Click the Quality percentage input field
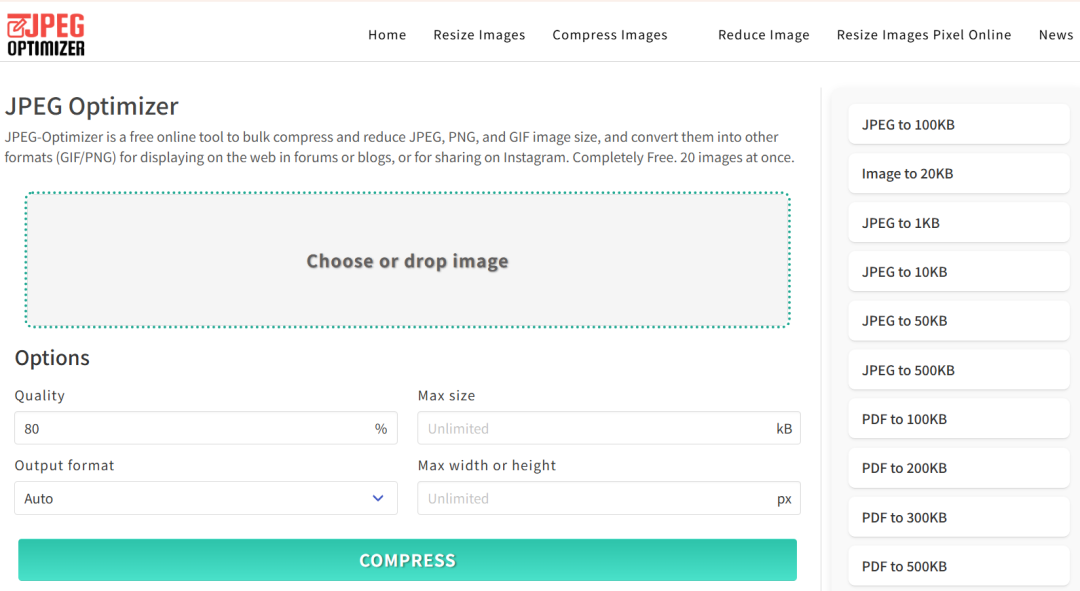1080x591 pixels. pos(195,428)
